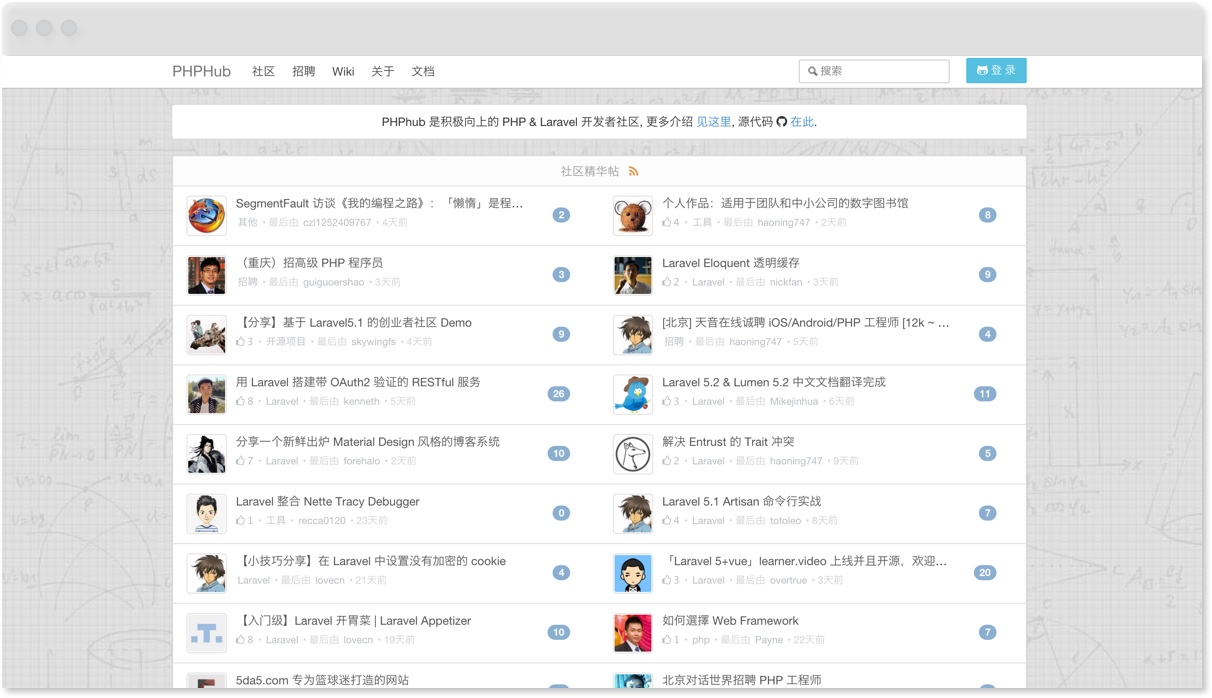The height and width of the screenshot is (698, 1212).
Task: Click the teddy bear avatar icon
Action: click(x=632, y=215)
